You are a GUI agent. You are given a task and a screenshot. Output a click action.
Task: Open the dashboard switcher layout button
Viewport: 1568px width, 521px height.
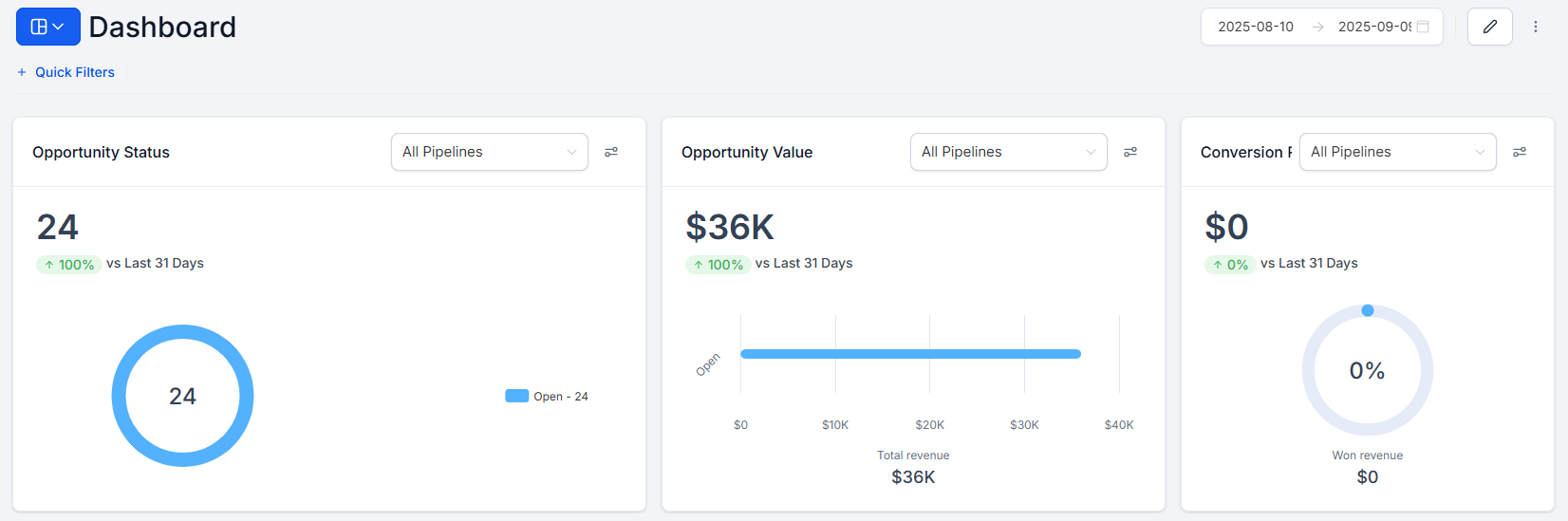(47, 27)
